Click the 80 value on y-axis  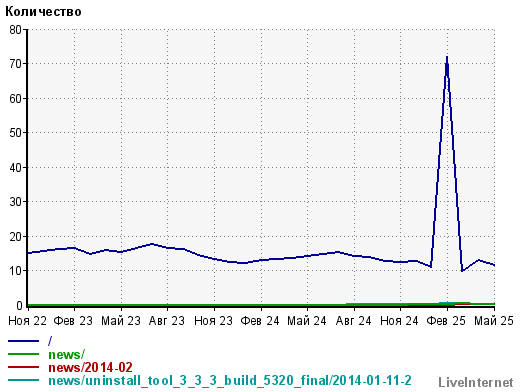pyautogui.click(x=15, y=30)
